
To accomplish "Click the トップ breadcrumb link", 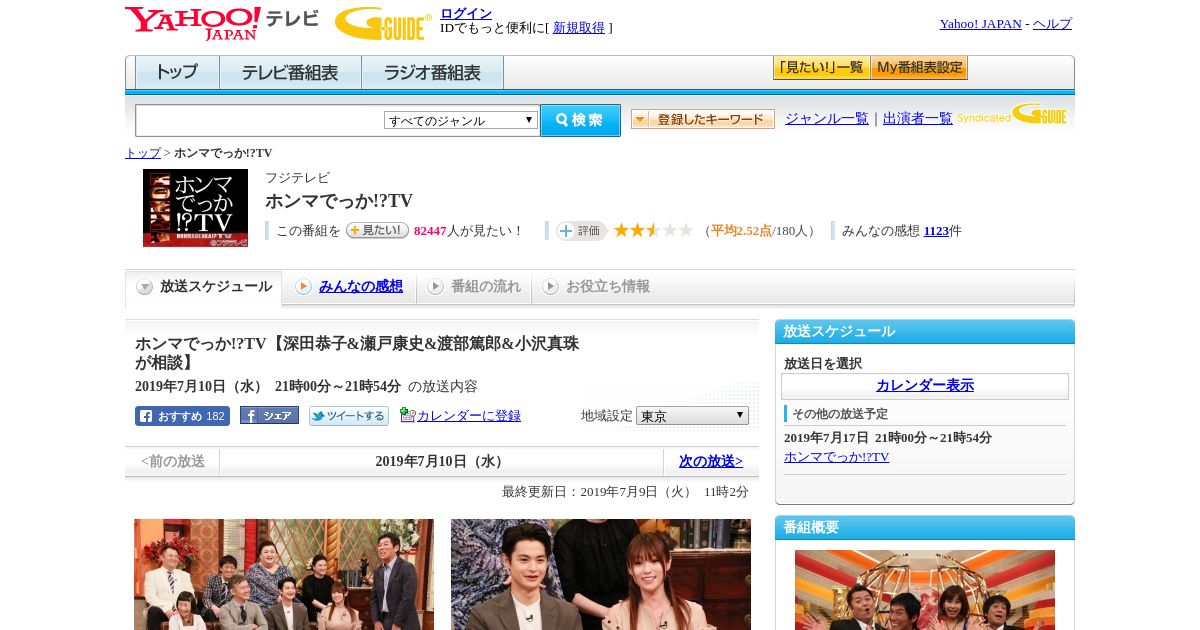I will coord(143,153).
